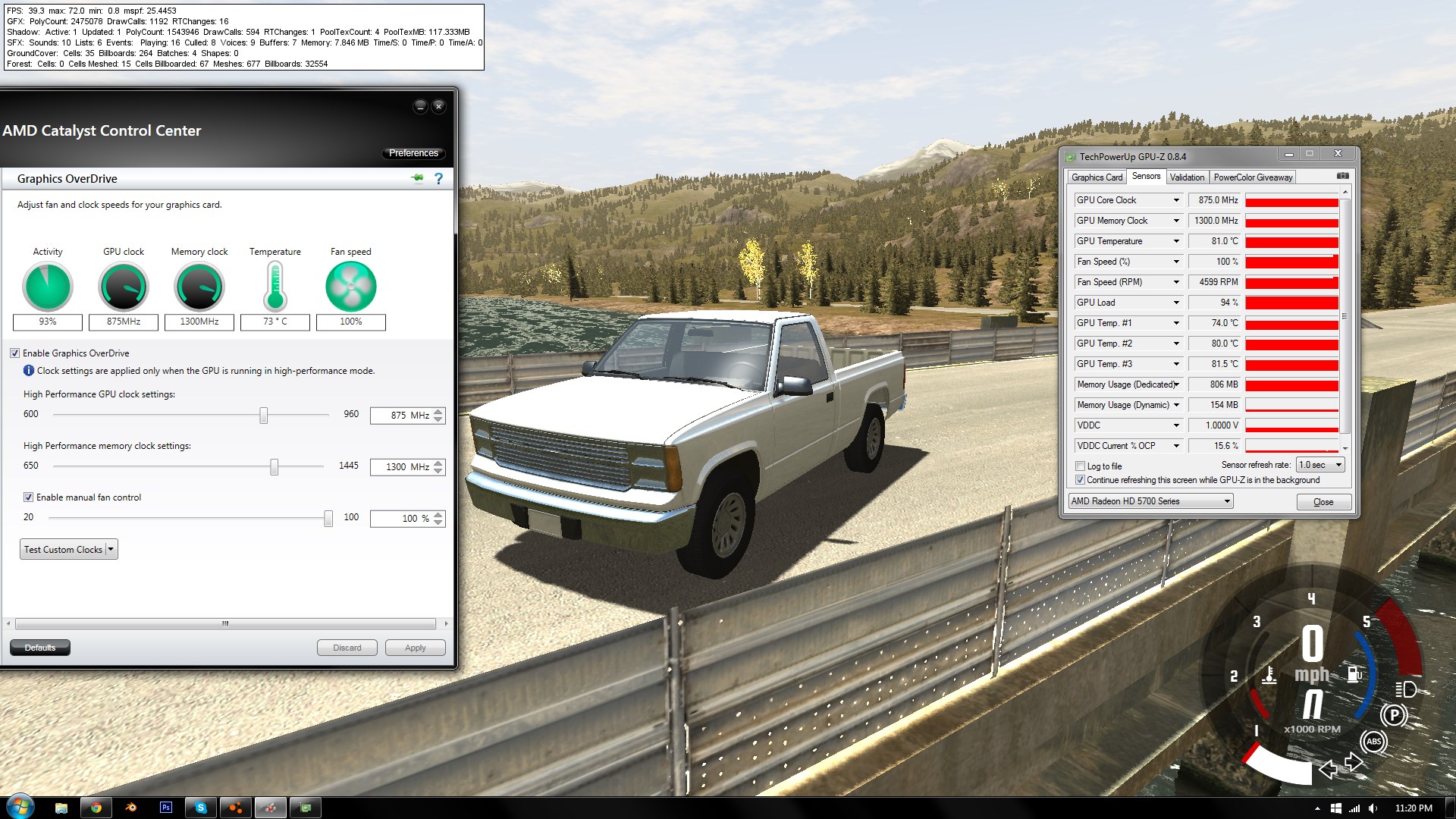Click the Catalyst horizontal scrollbar

(x=225, y=623)
